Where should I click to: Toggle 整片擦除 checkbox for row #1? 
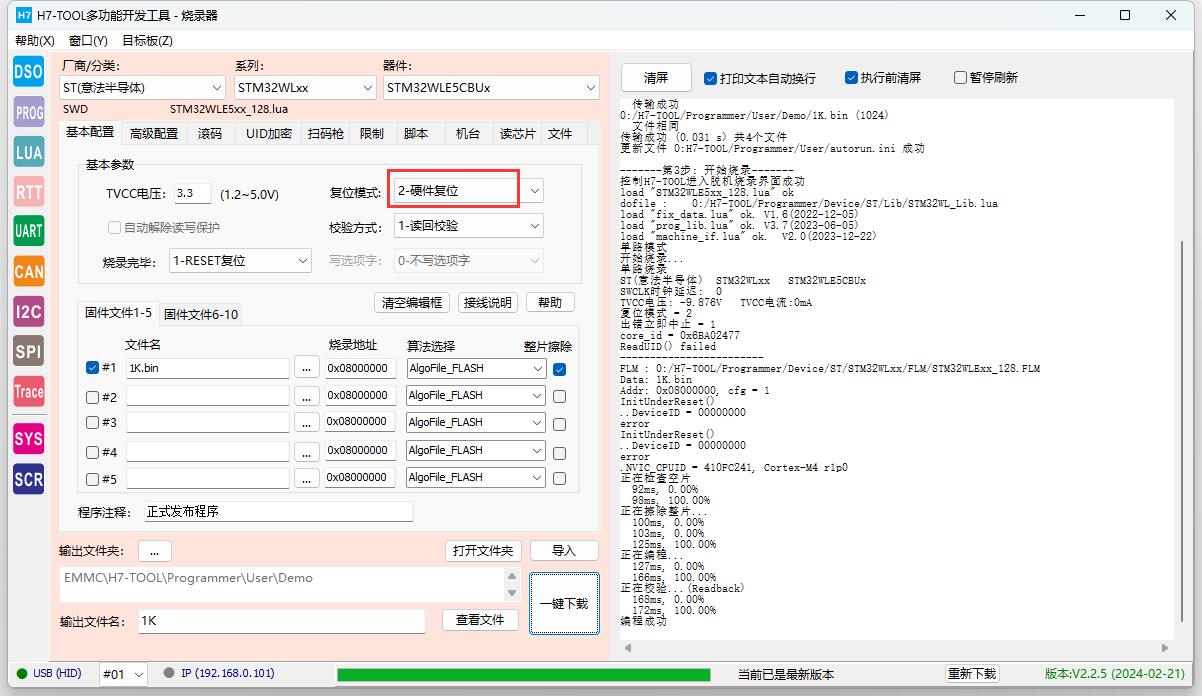[x=559, y=369]
